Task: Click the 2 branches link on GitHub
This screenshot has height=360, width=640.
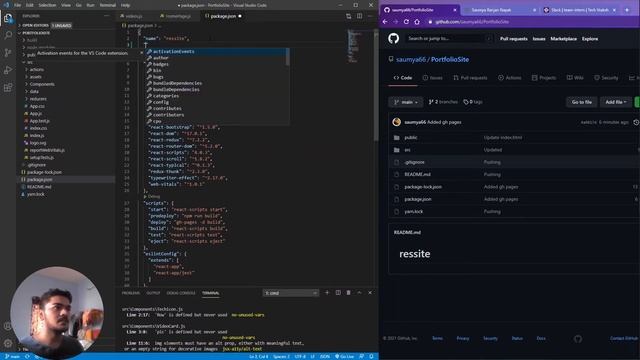Action: point(443,102)
